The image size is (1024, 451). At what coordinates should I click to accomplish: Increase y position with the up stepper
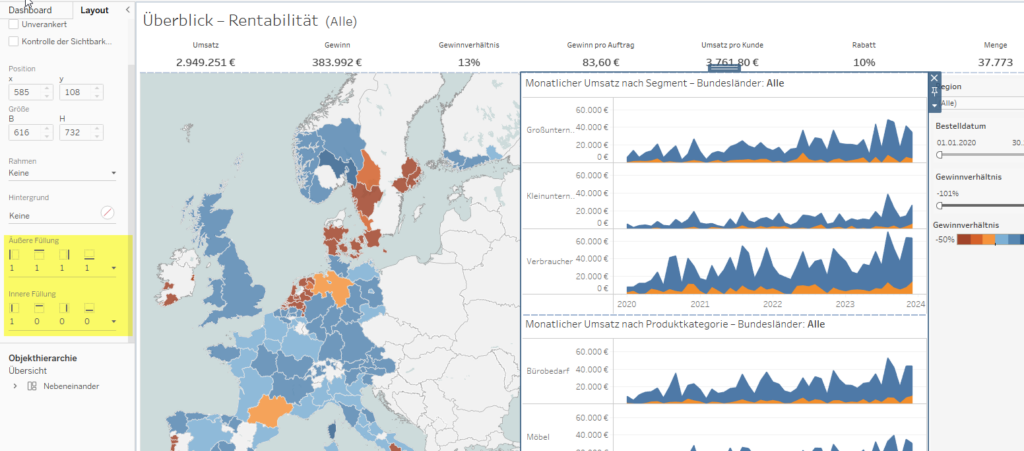tap(97, 88)
